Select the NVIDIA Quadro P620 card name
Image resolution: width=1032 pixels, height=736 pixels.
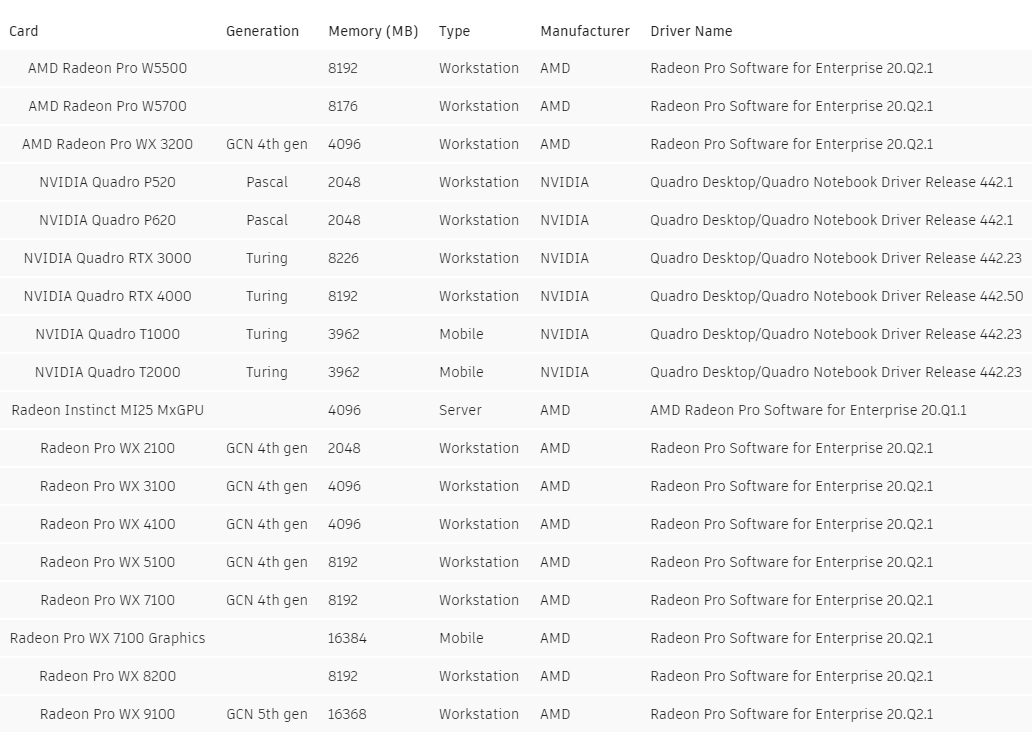tap(107, 220)
